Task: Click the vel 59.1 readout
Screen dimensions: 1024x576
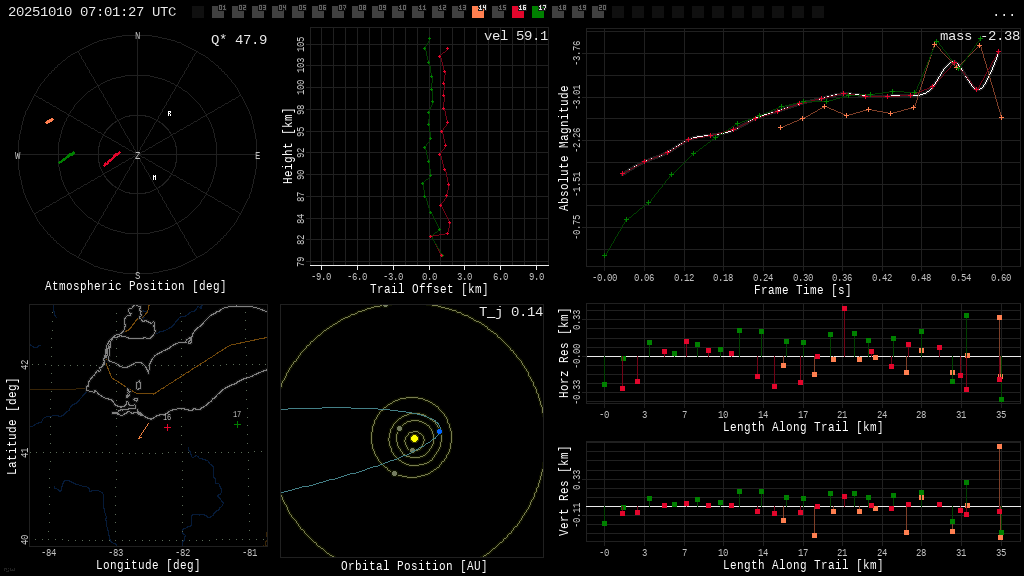Action: 515,36
